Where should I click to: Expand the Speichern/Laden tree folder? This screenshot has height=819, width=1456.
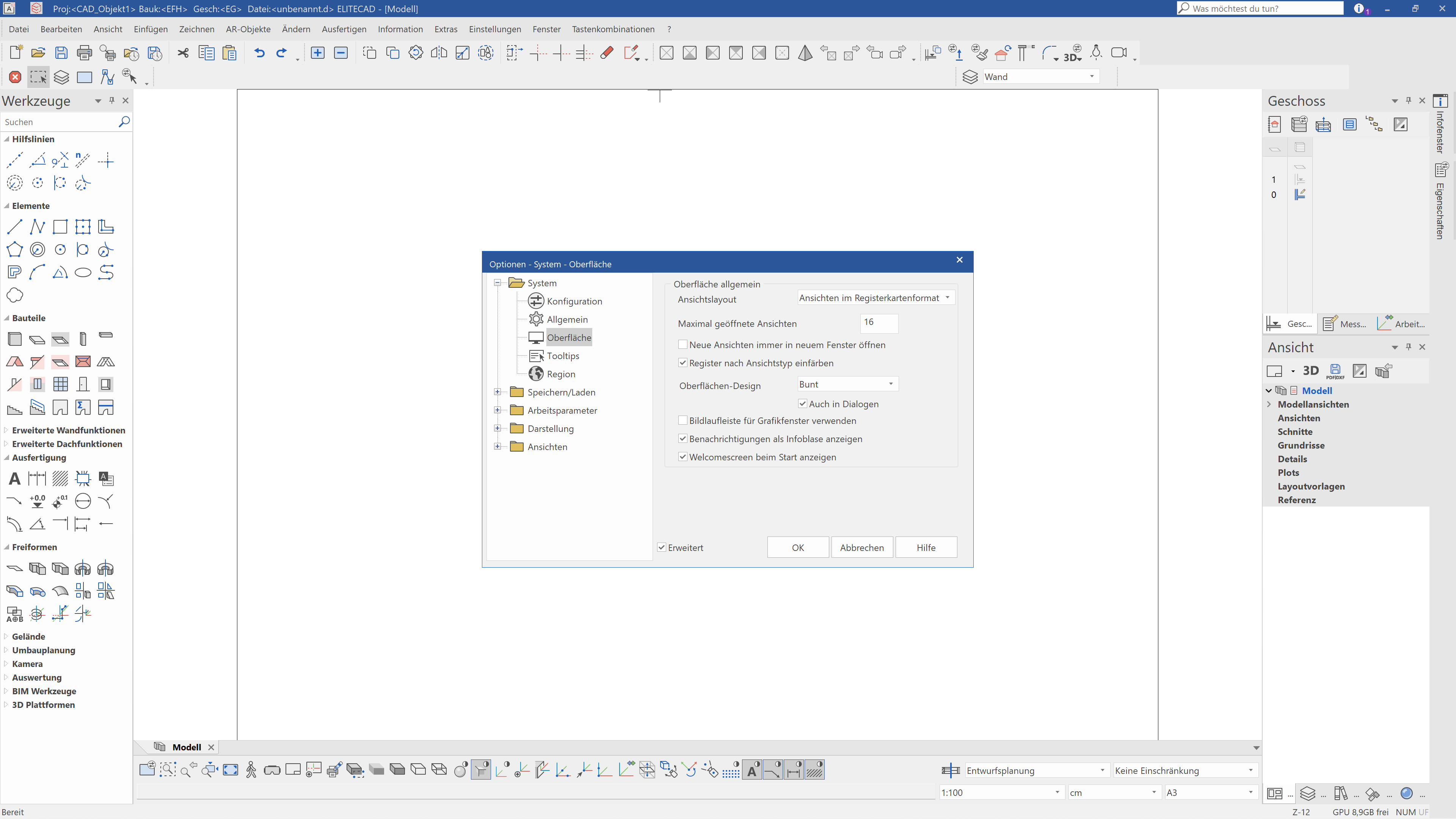pyautogui.click(x=497, y=392)
